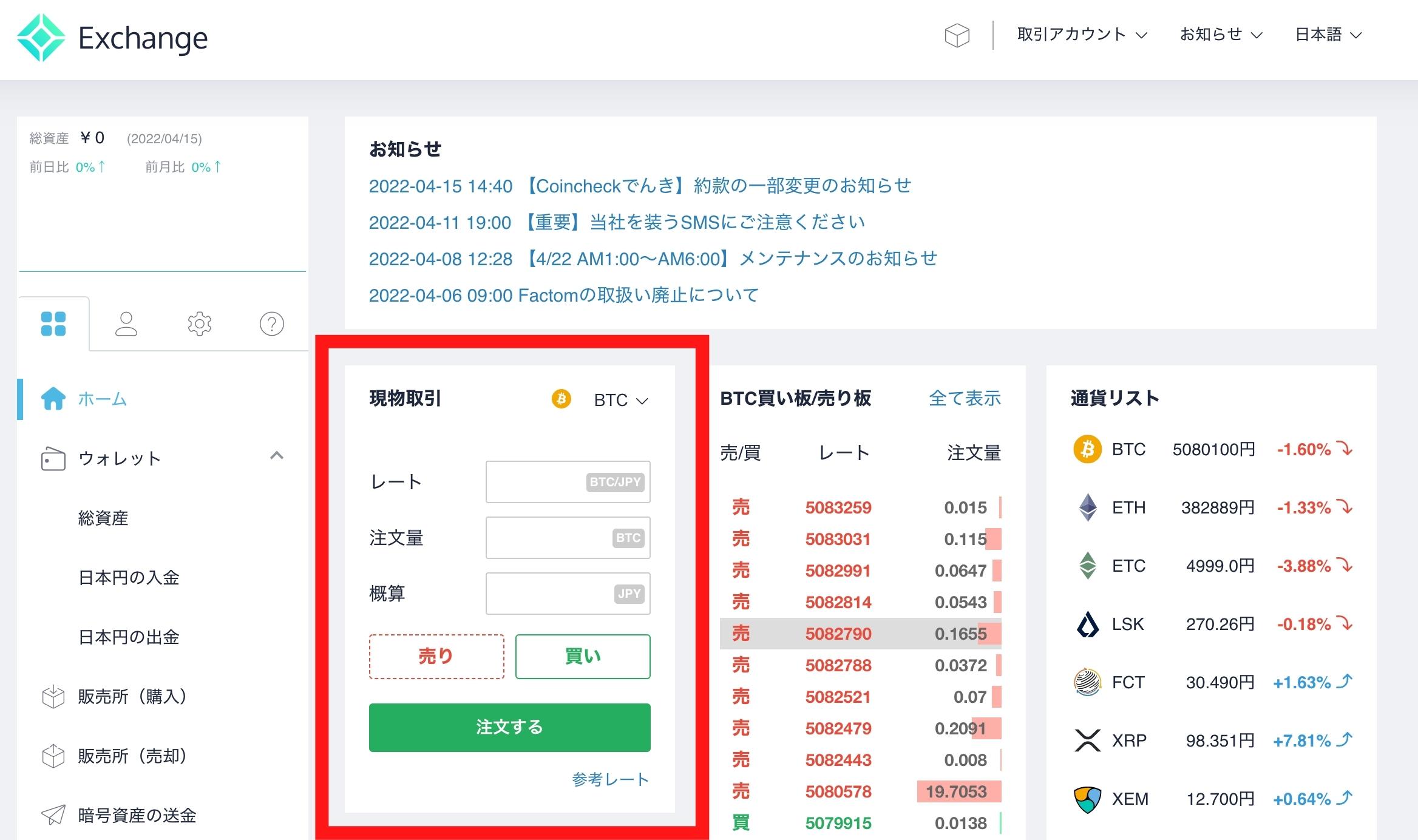Open 販売所（売却） in the sidebar
The image size is (1418, 840).
[x=132, y=756]
